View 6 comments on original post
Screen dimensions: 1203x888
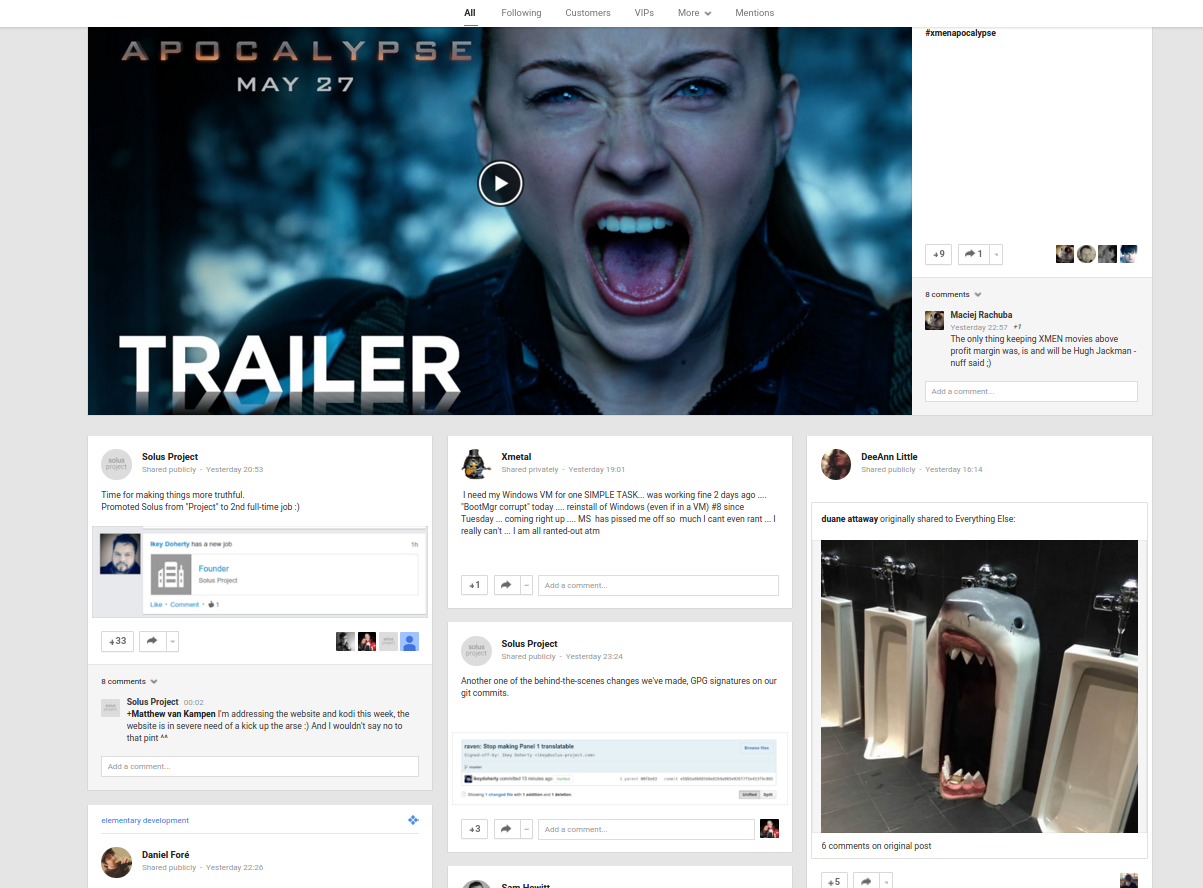pyautogui.click(x=876, y=846)
